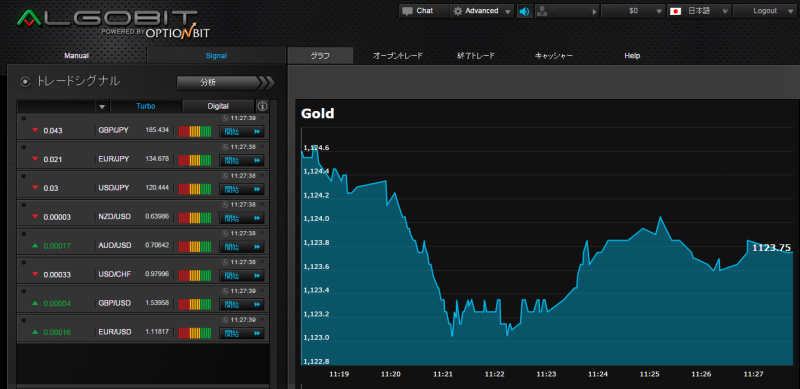This screenshot has width=800, height=389.
Task: Open the $0 balance dropdown
Action: point(633,11)
